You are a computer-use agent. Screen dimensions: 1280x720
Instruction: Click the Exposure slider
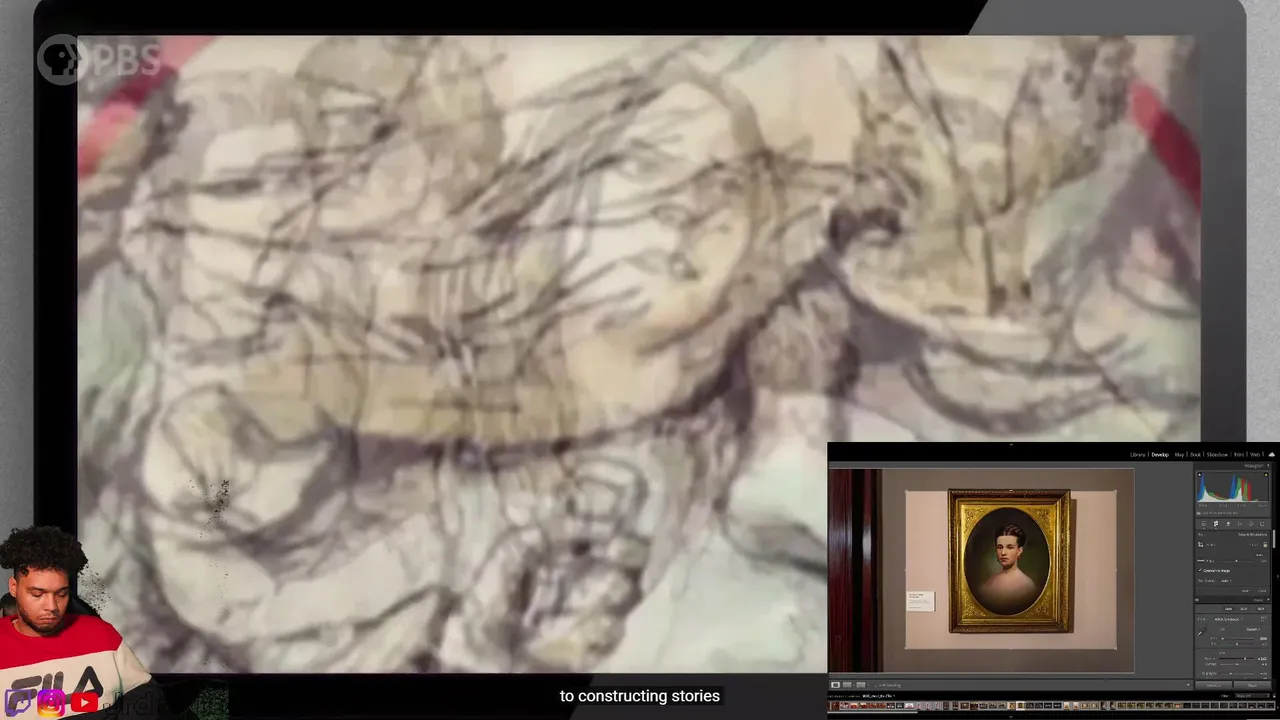click(1237, 659)
